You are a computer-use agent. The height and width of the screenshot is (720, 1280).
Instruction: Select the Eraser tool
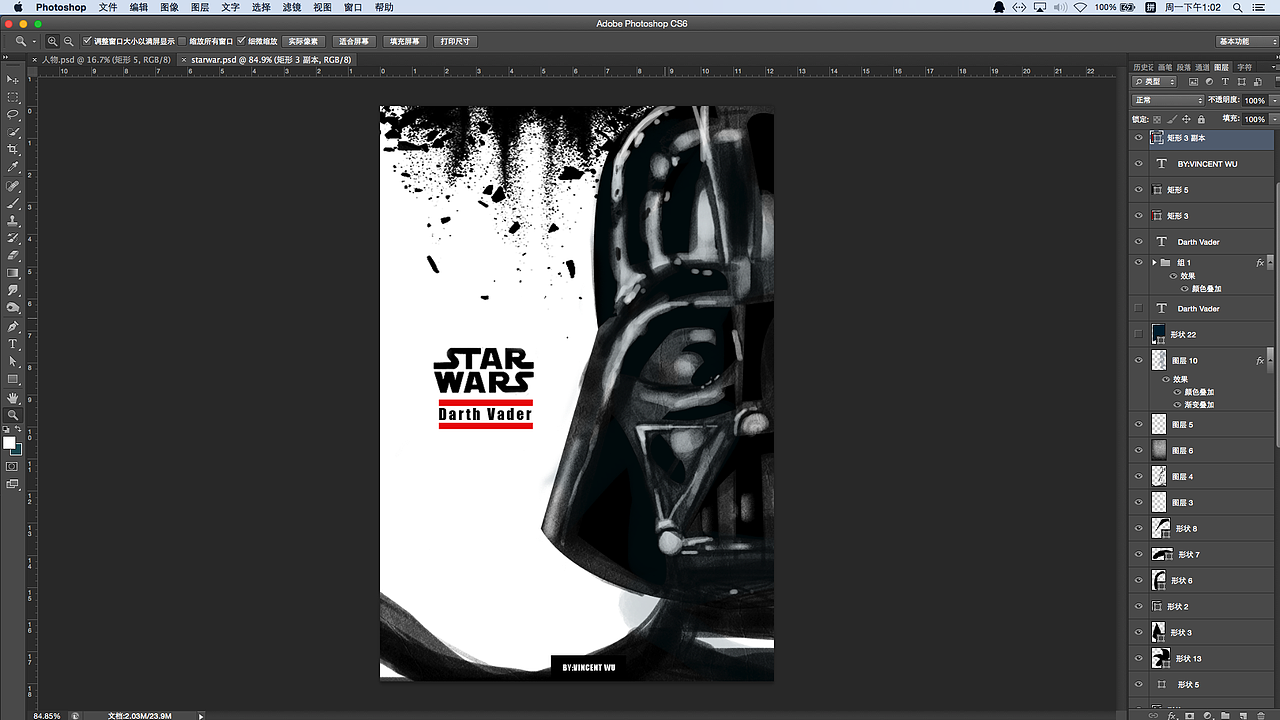[13, 255]
